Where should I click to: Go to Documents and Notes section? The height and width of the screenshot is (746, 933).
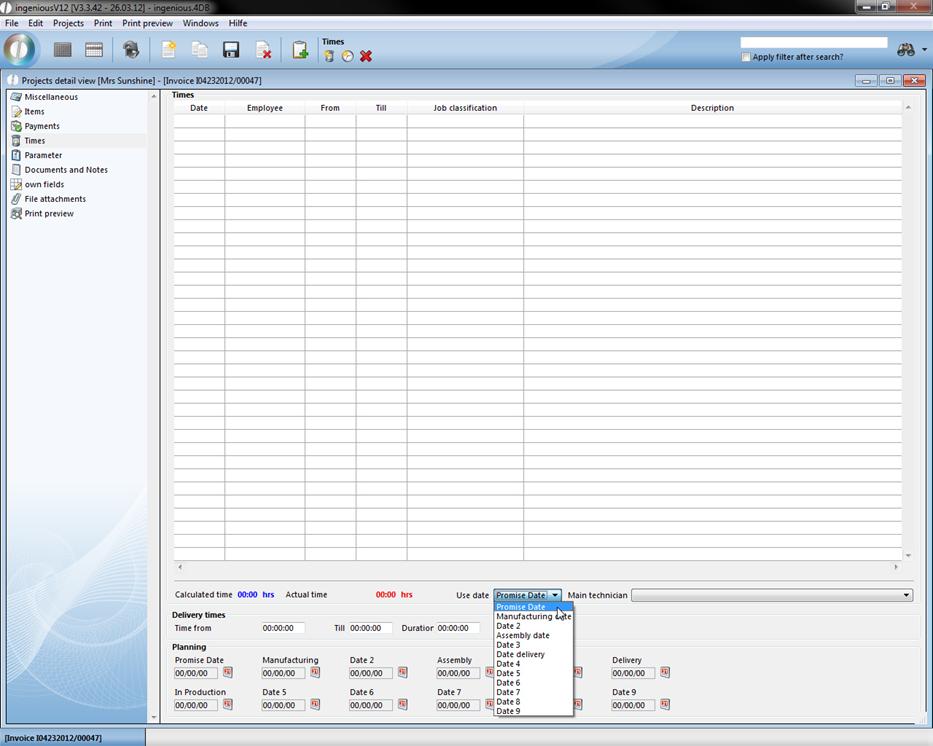[66, 170]
